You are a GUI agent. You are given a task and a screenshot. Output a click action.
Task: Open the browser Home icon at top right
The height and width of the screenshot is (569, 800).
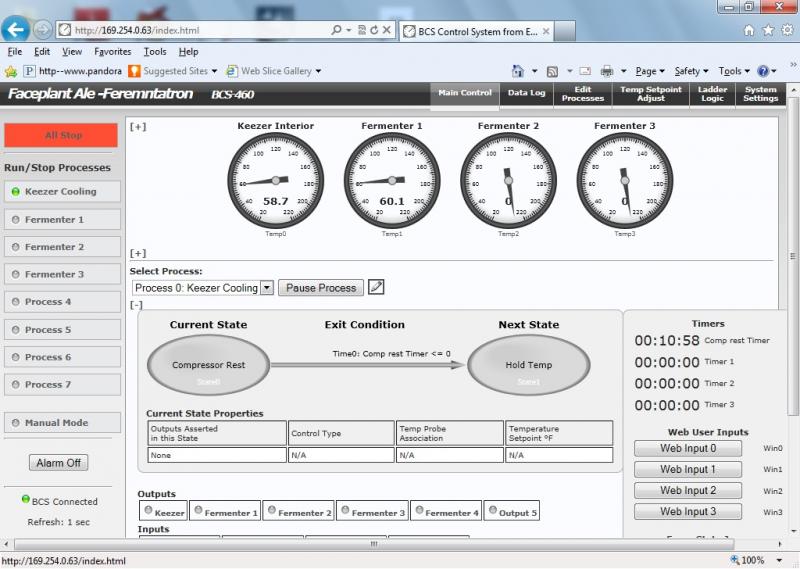click(x=748, y=30)
